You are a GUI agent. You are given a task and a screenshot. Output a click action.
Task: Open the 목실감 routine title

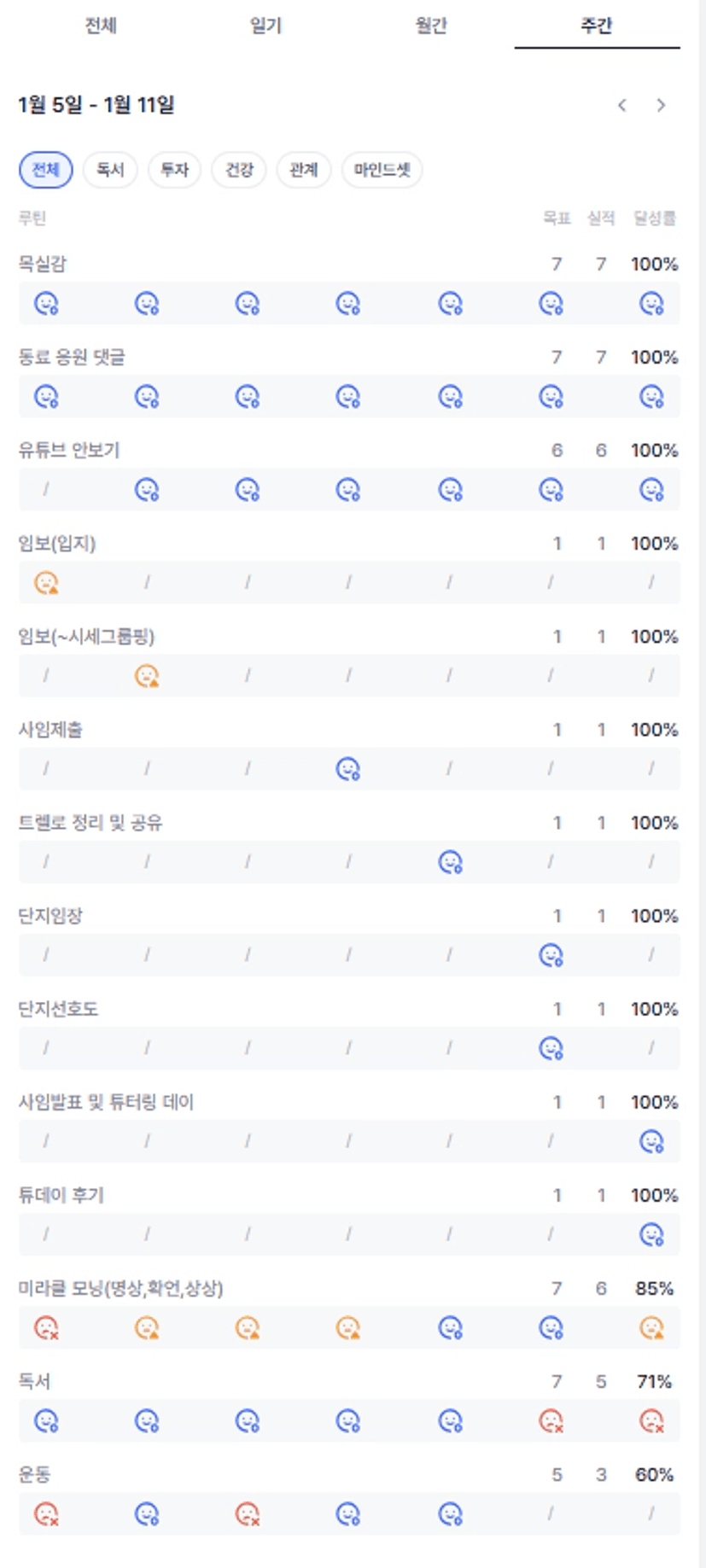pyautogui.click(x=43, y=264)
